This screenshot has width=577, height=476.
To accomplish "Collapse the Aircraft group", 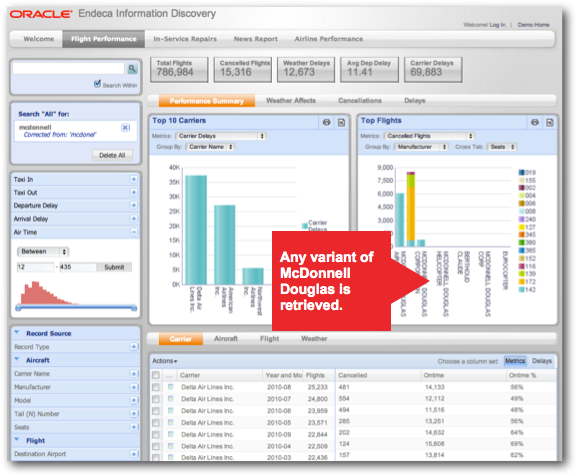I will coord(17,359).
